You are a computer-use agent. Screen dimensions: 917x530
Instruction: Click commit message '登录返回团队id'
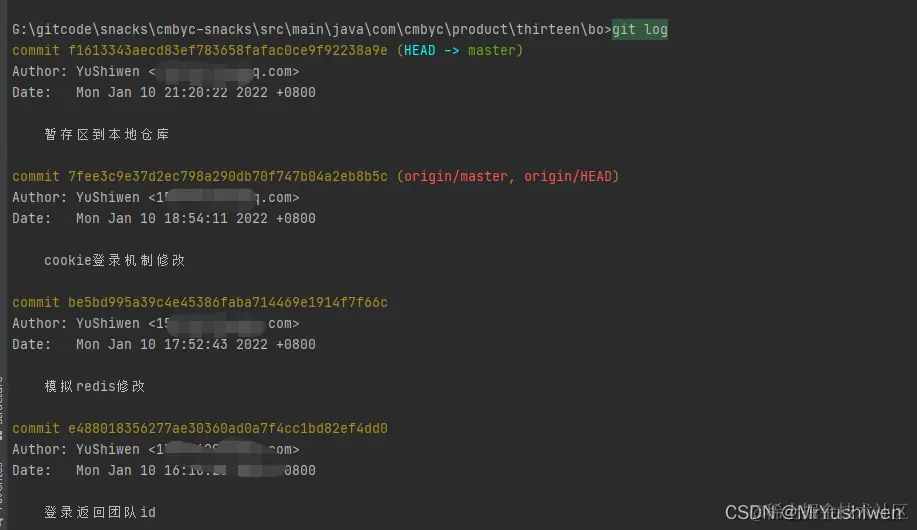click(100, 512)
